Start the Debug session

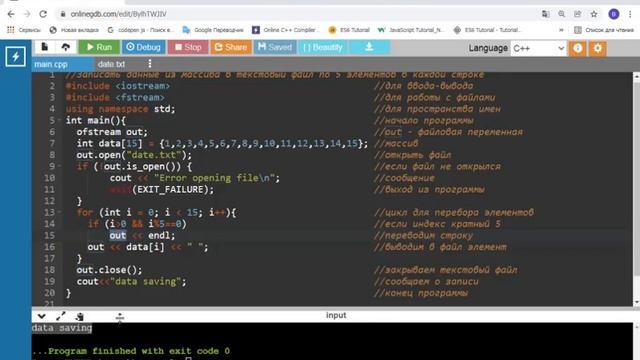click(143, 47)
